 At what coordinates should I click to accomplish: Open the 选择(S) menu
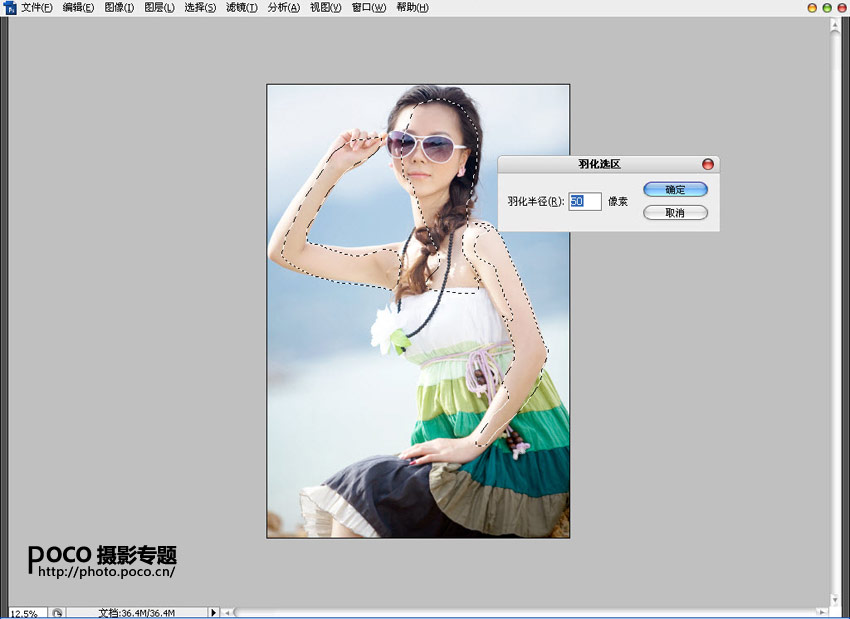coord(200,8)
